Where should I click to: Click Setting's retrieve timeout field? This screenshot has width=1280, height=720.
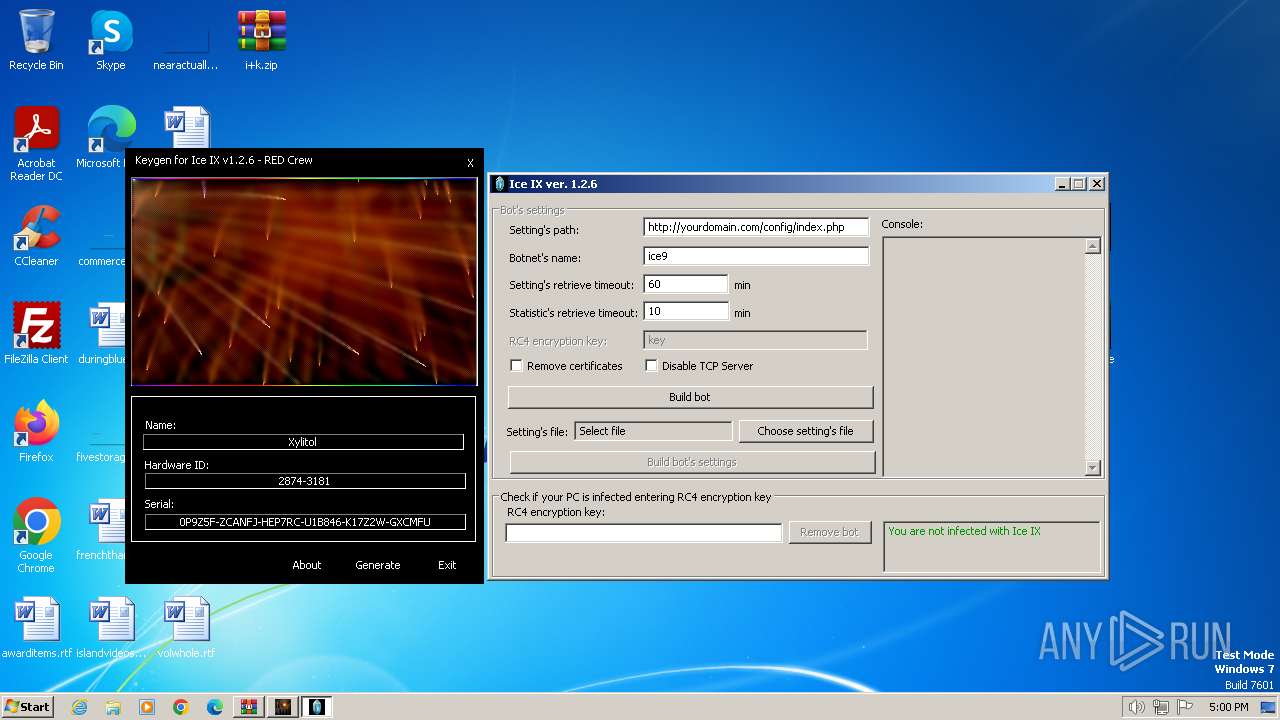[x=686, y=284]
